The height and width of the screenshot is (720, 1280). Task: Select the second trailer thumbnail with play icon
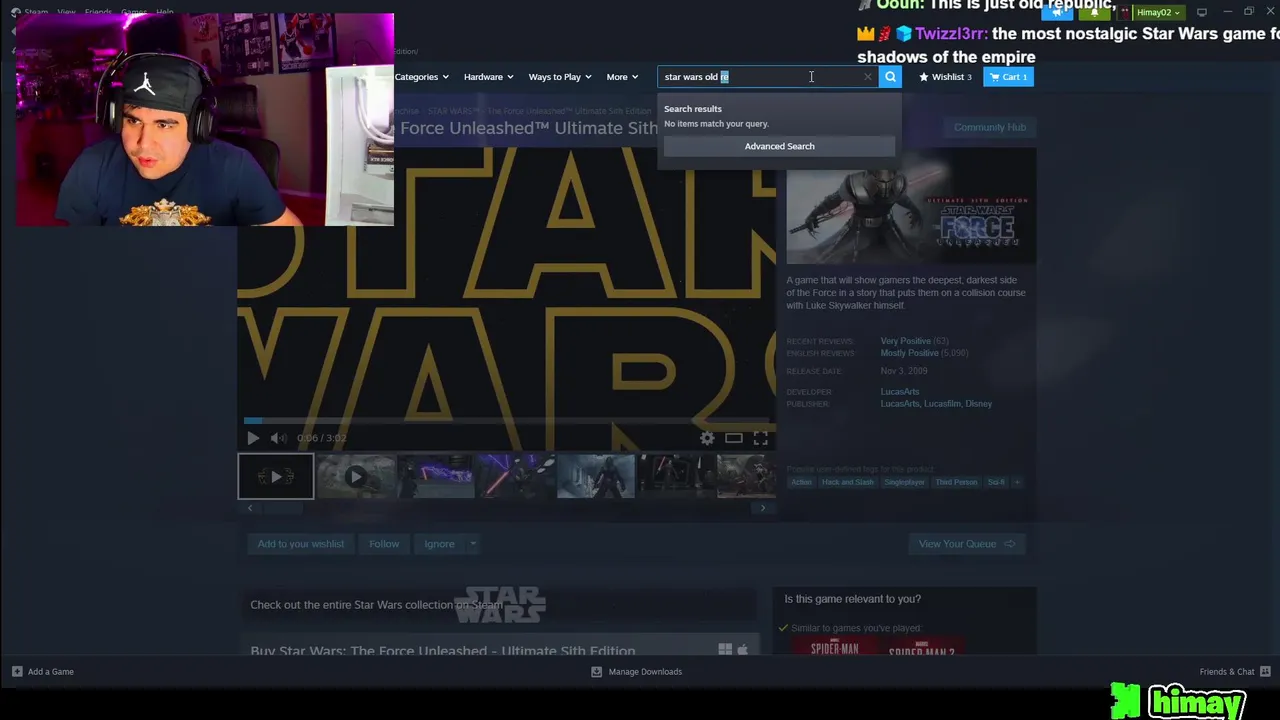coord(355,476)
